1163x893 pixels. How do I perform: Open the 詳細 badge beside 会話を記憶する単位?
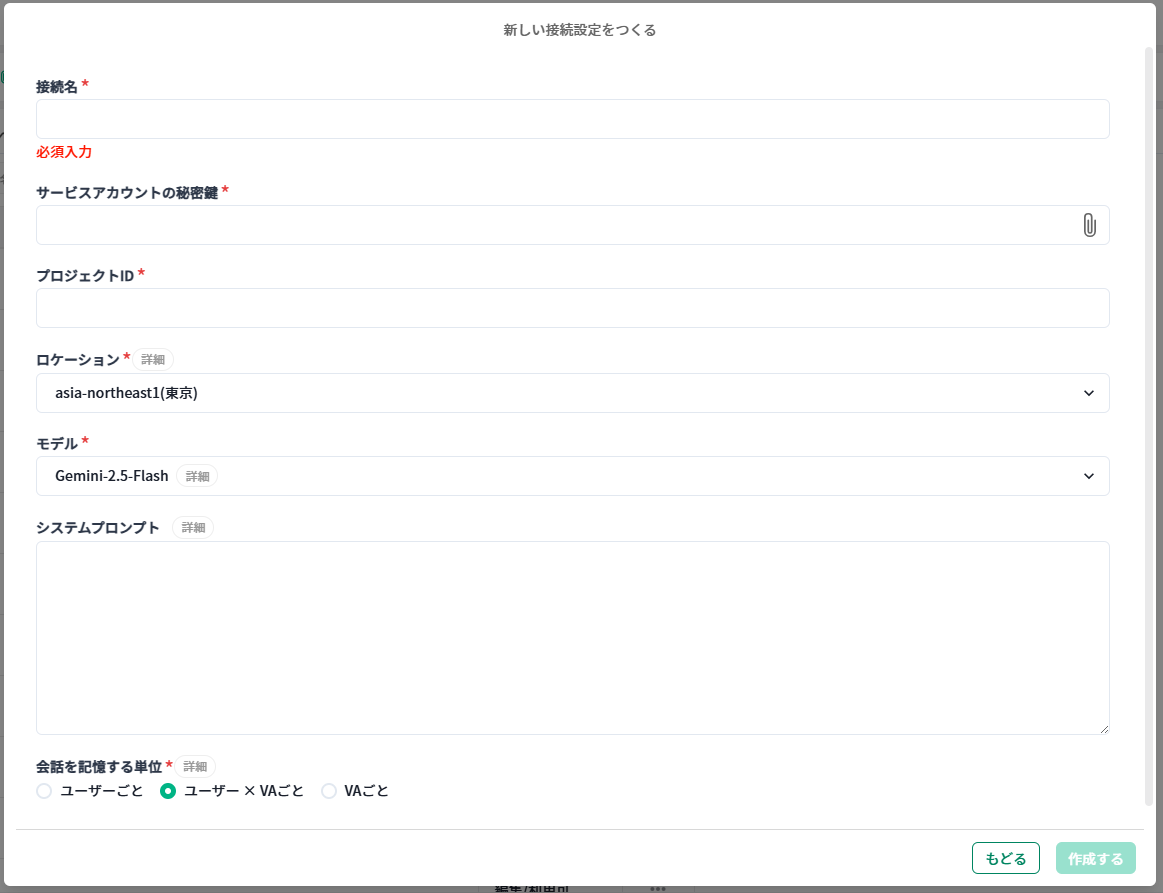point(194,766)
